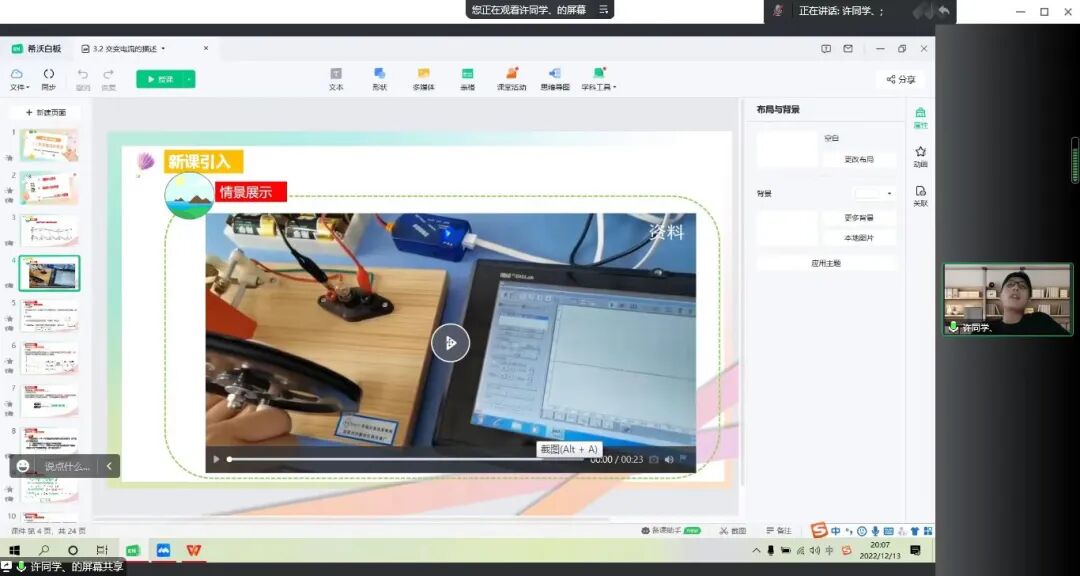Open the 课堂活动 classroom activity tool
1080x576 pixels.
(511, 80)
